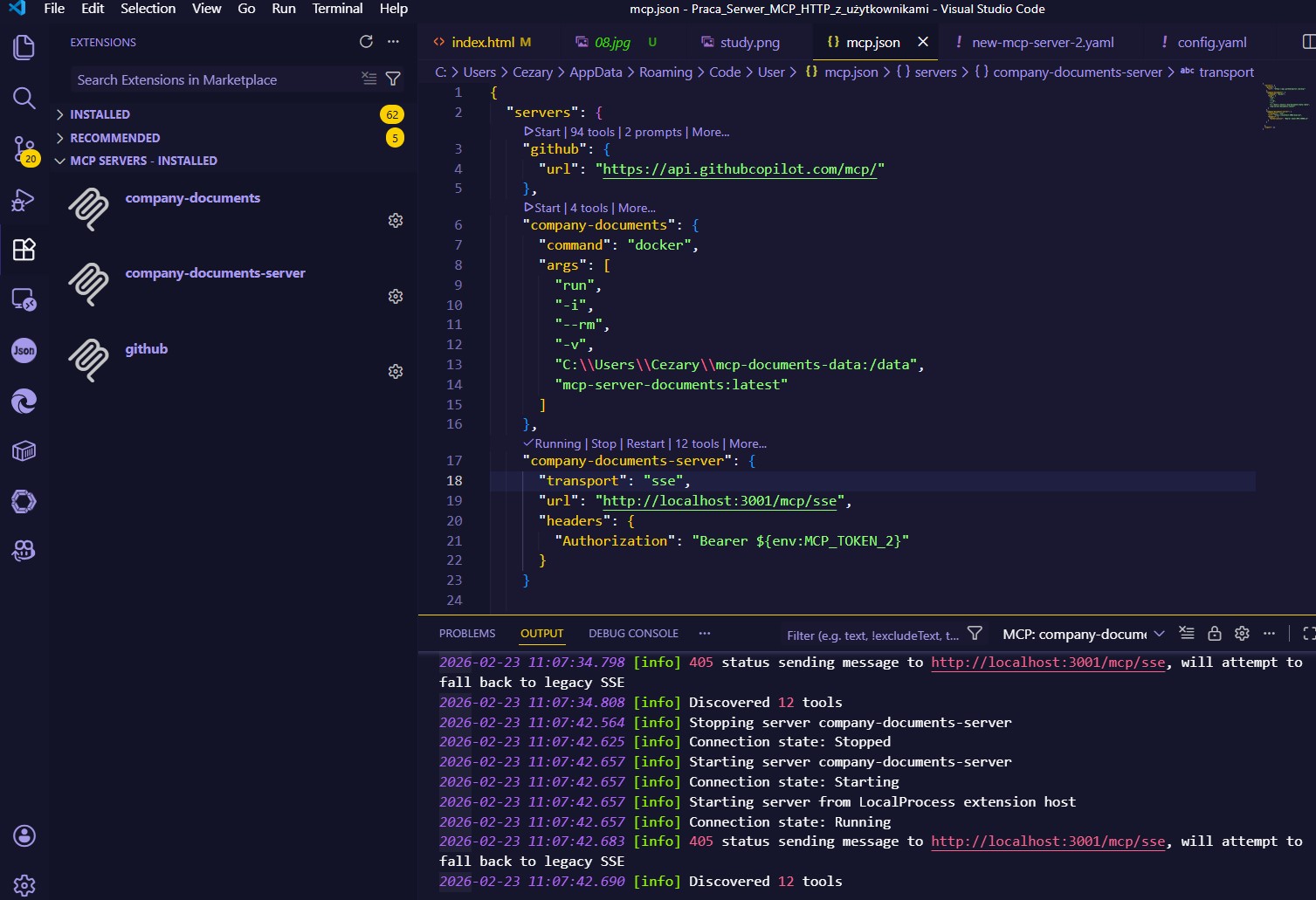1316x900 pixels.
Task: Show the 94 tools code lens for github
Action: click(x=592, y=133)
